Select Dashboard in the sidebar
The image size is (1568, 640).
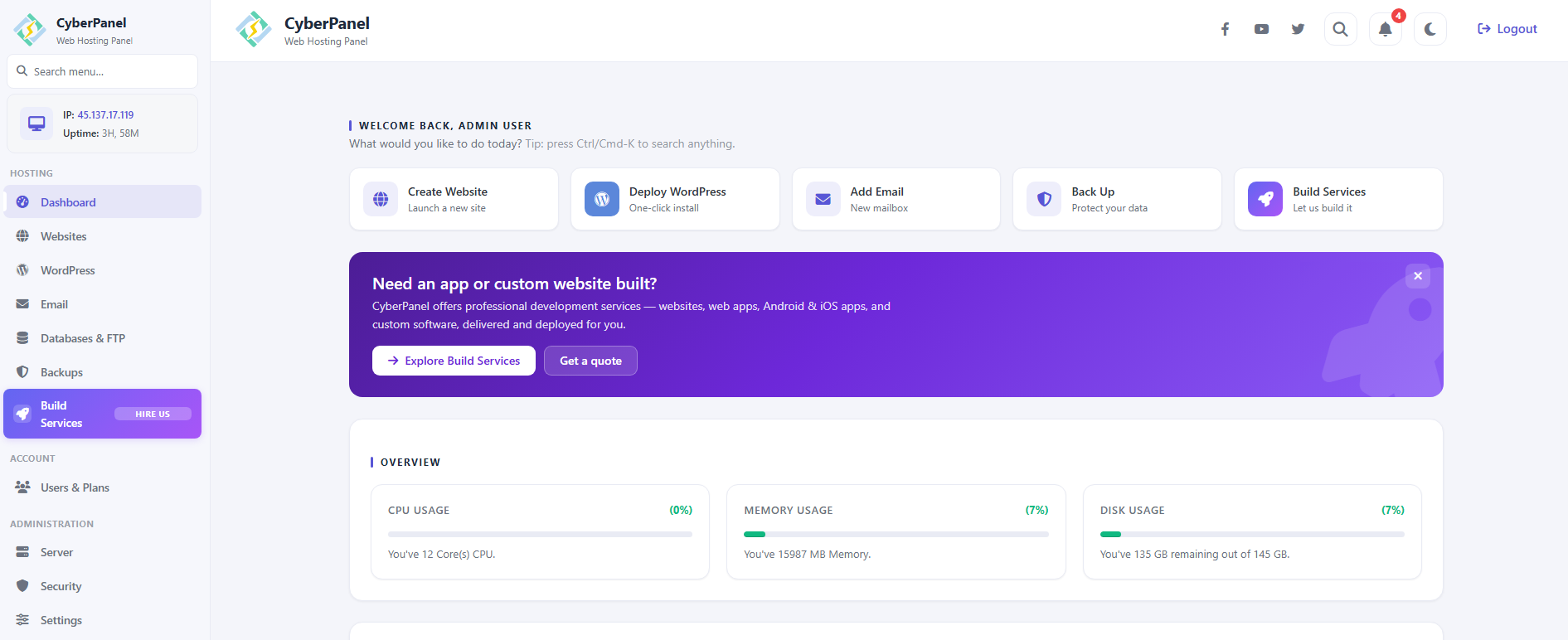[103, 202]
